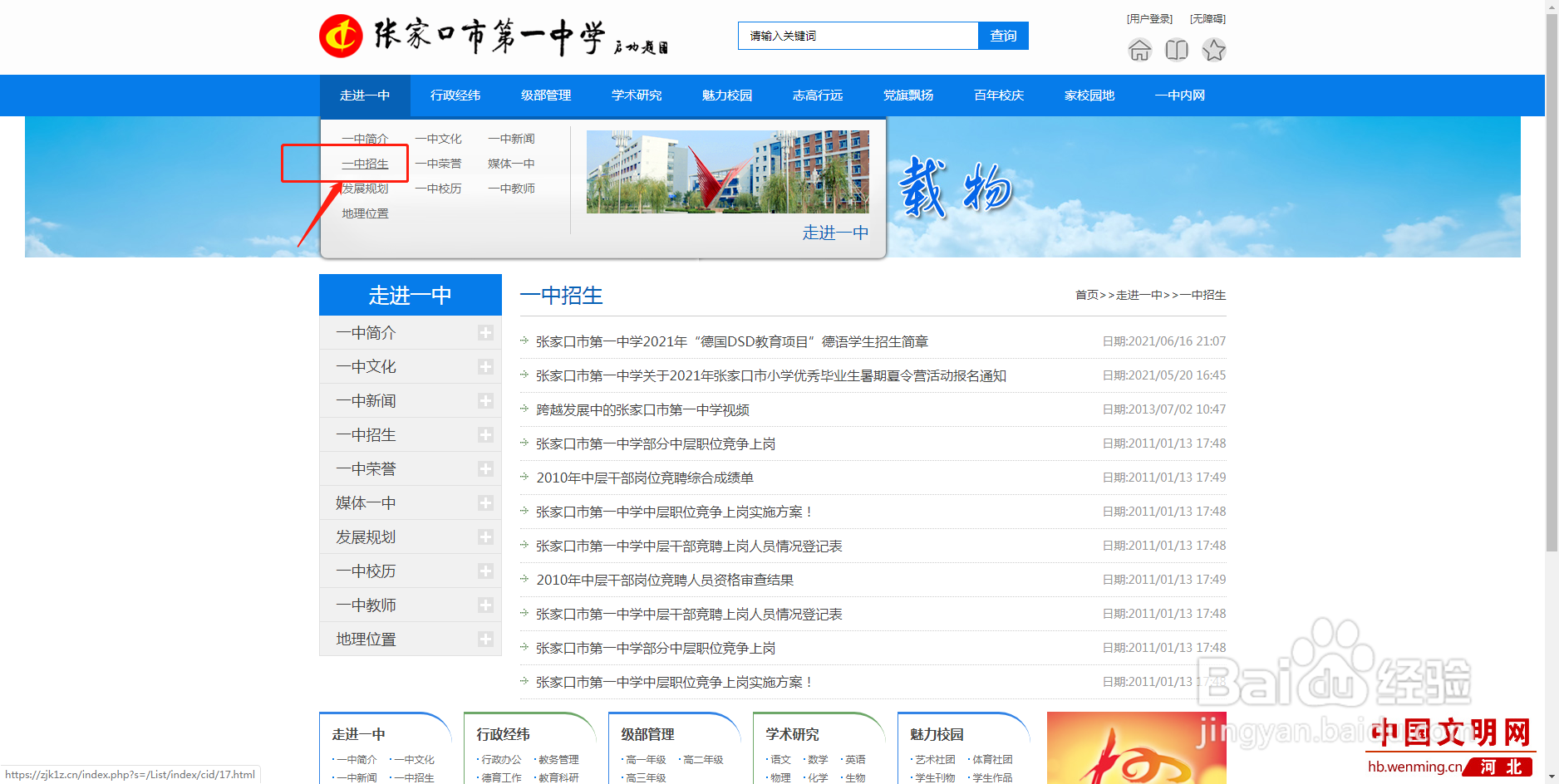Expand the 地理位置 sidebar section
The image size is (1559, 784).
(486, 639)
